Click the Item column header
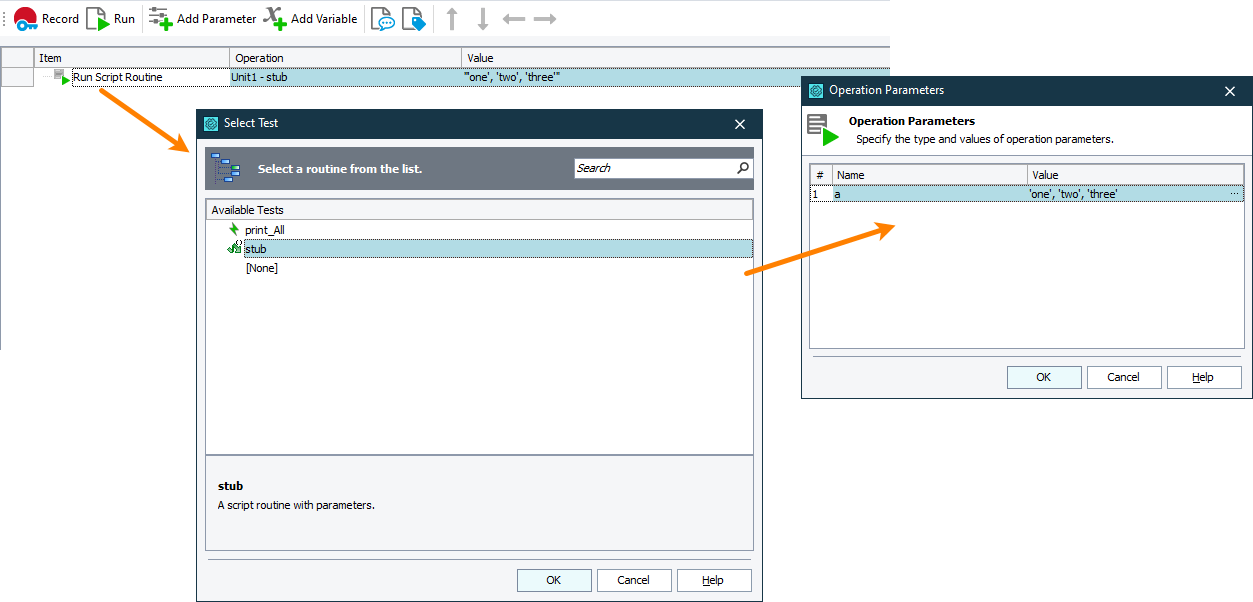This screenshot has width=1253, height=602. coord(132,58)
